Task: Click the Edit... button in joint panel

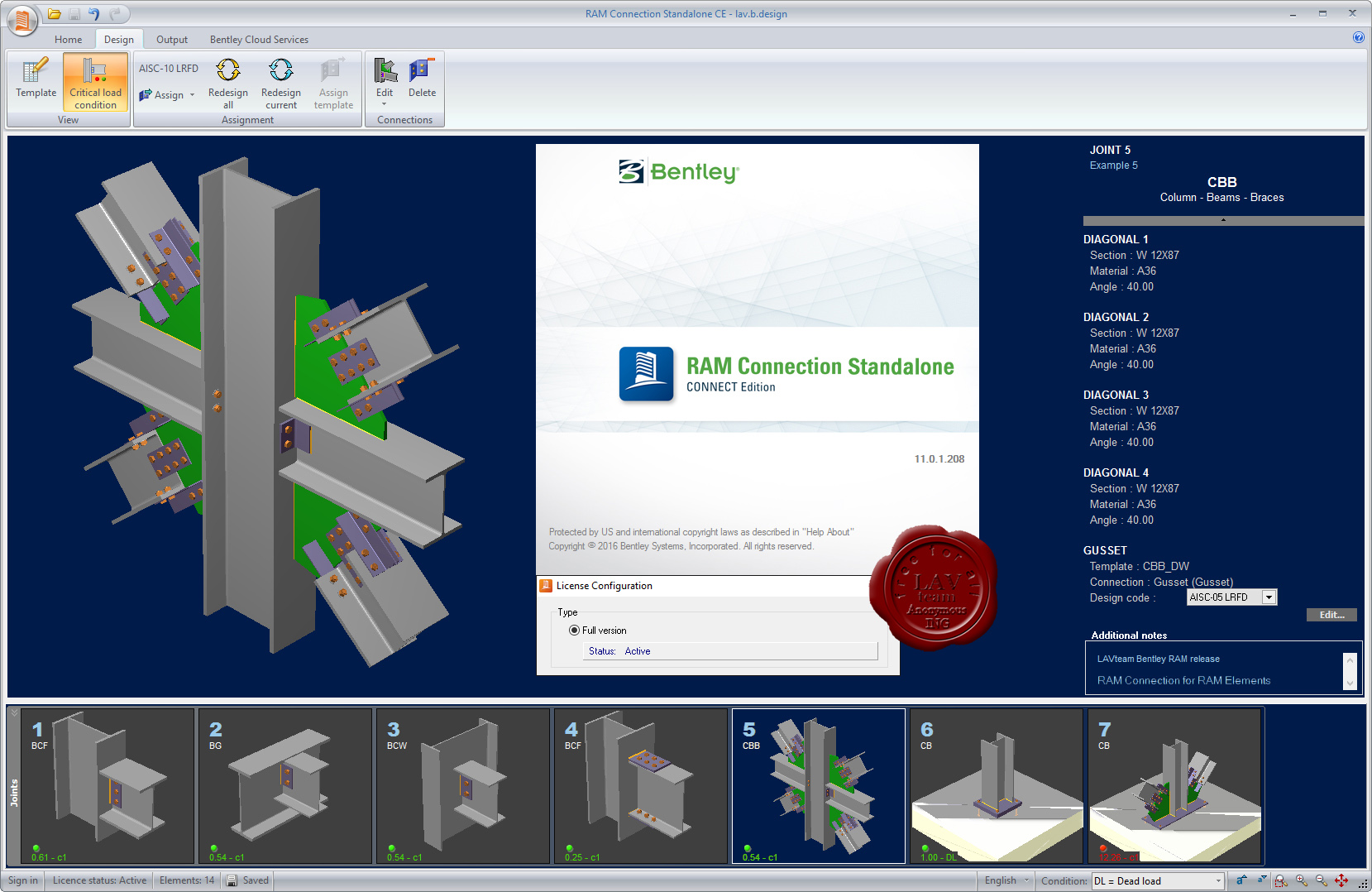Action: (x=1331, y=615)
